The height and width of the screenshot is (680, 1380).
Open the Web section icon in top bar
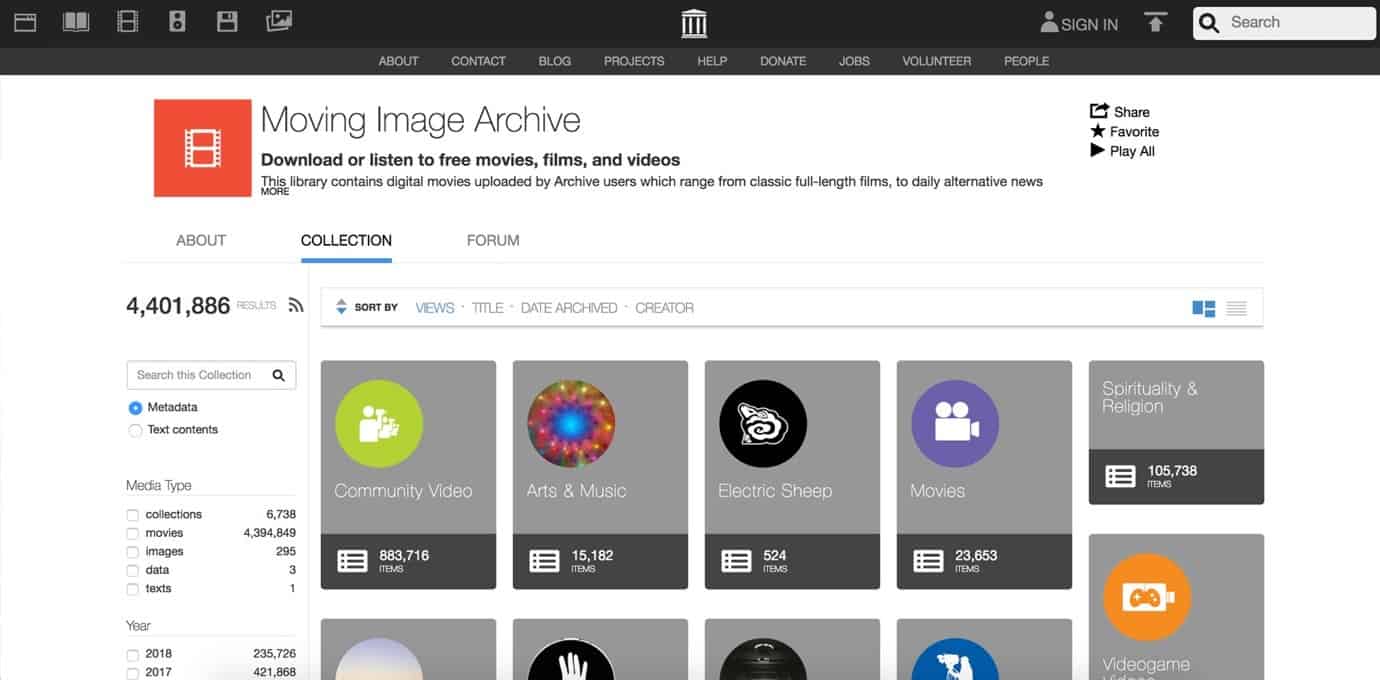coord(25,21)
